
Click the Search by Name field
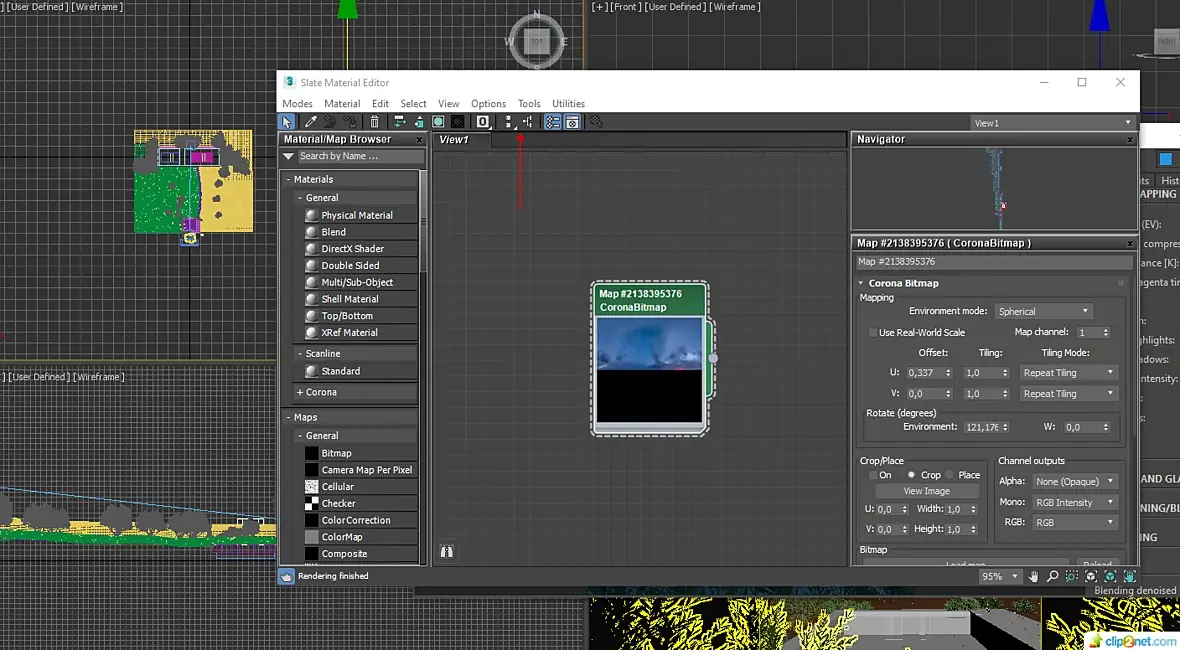359,156
